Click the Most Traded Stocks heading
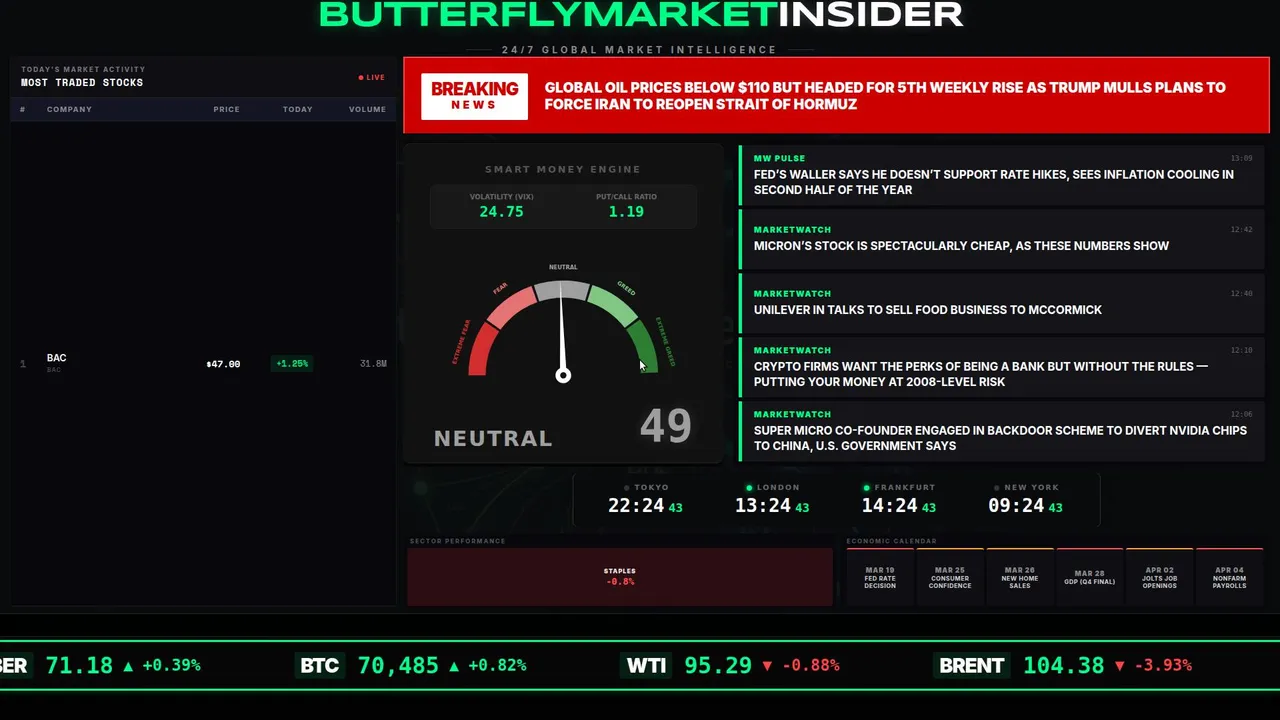1280x720 pixels. pos(82,83)
